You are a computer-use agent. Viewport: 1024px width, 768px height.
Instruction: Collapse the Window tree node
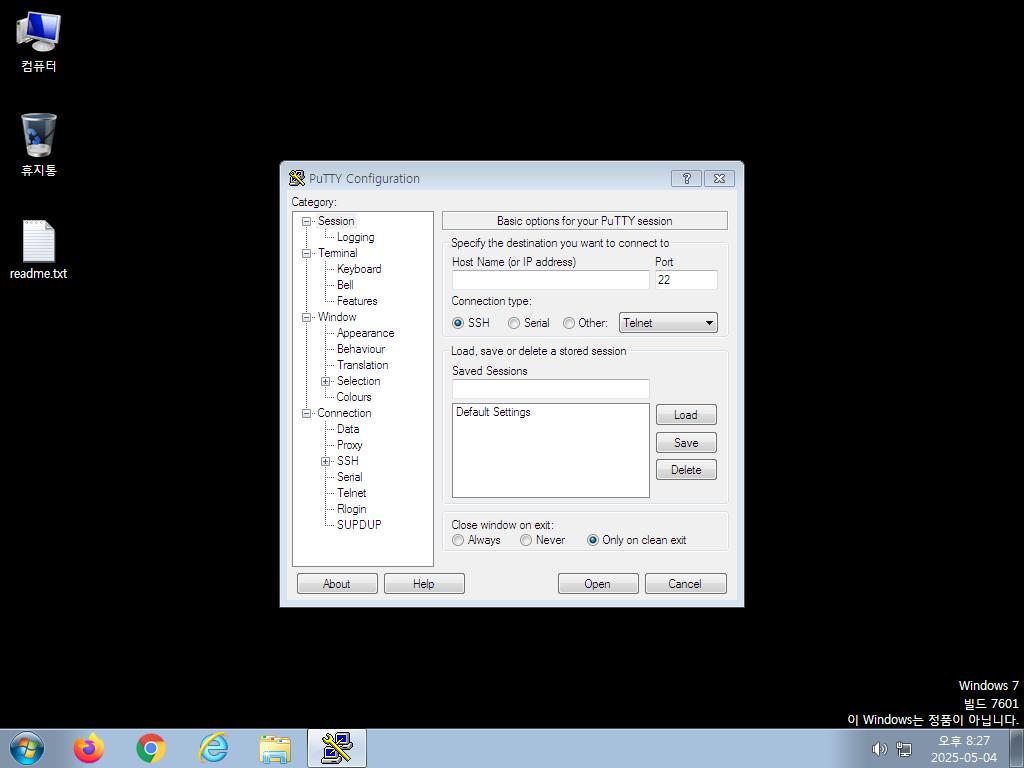306,317
